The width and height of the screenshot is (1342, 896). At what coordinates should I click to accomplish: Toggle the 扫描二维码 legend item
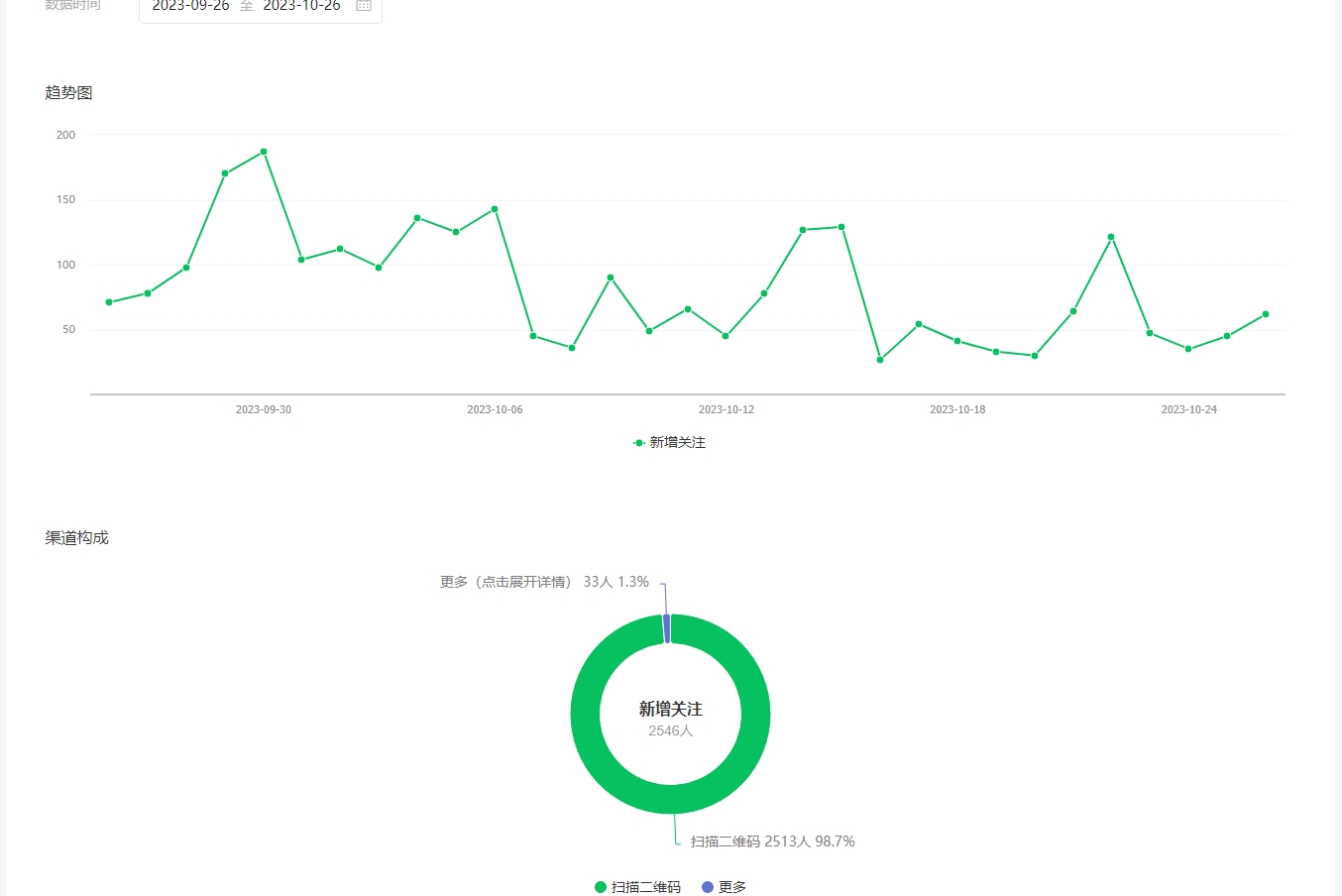click(x=645, y=887)
